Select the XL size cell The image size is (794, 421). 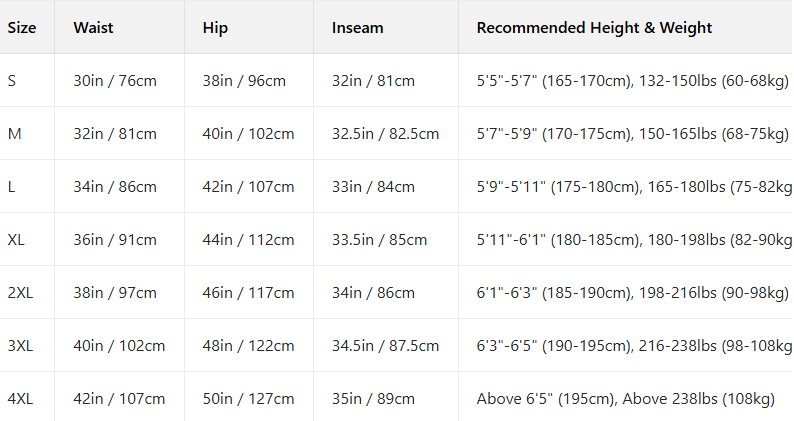point(16,240)
